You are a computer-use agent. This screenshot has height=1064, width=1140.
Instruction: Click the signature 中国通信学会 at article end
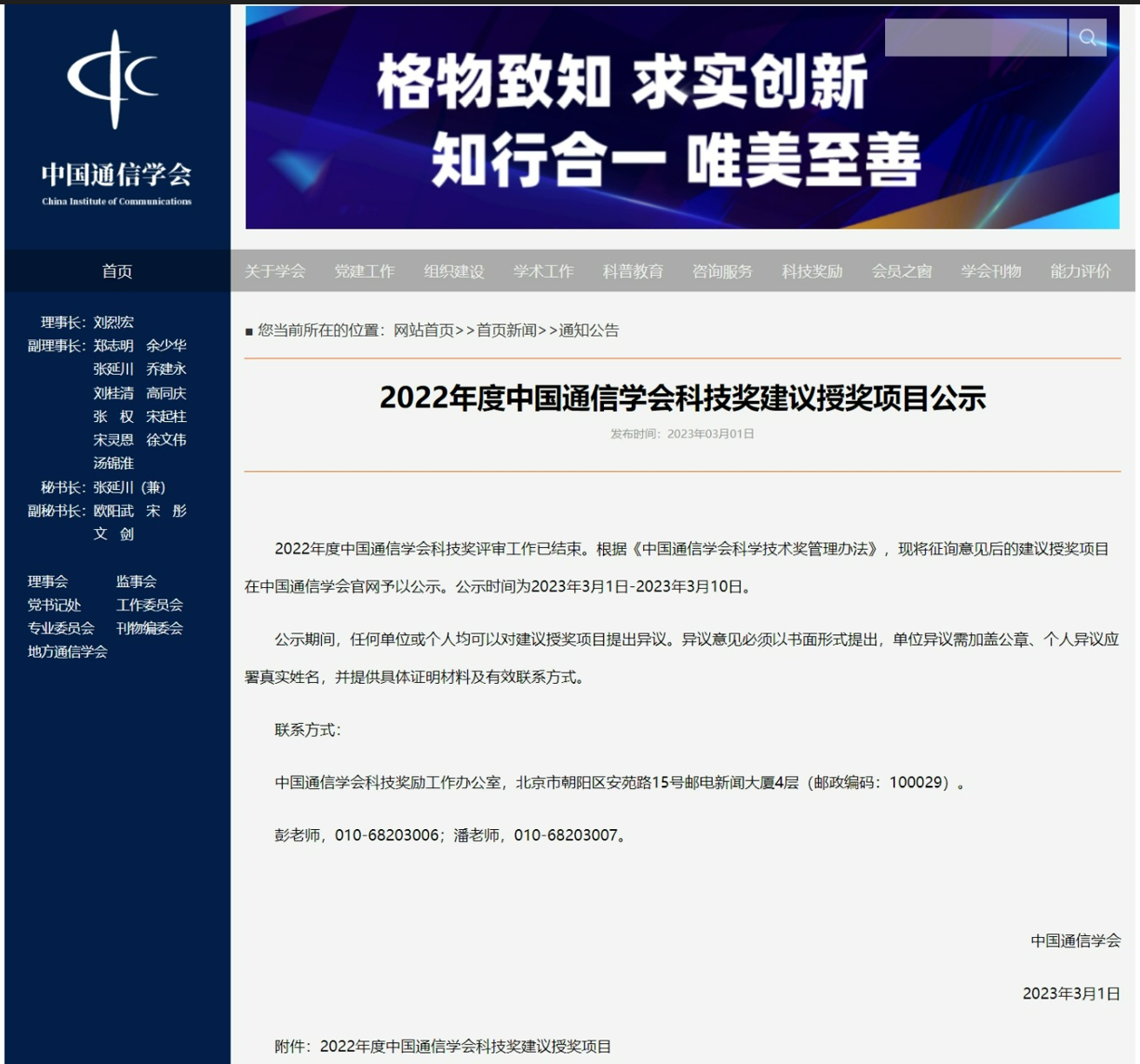point(1076,940)
